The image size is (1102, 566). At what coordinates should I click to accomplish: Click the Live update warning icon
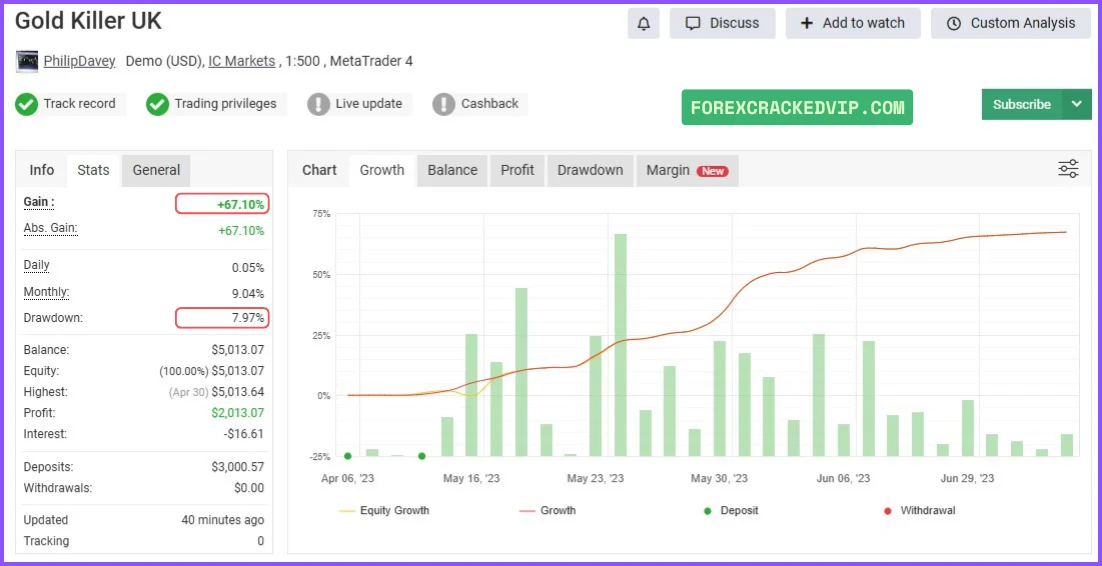tap(318, 104)
